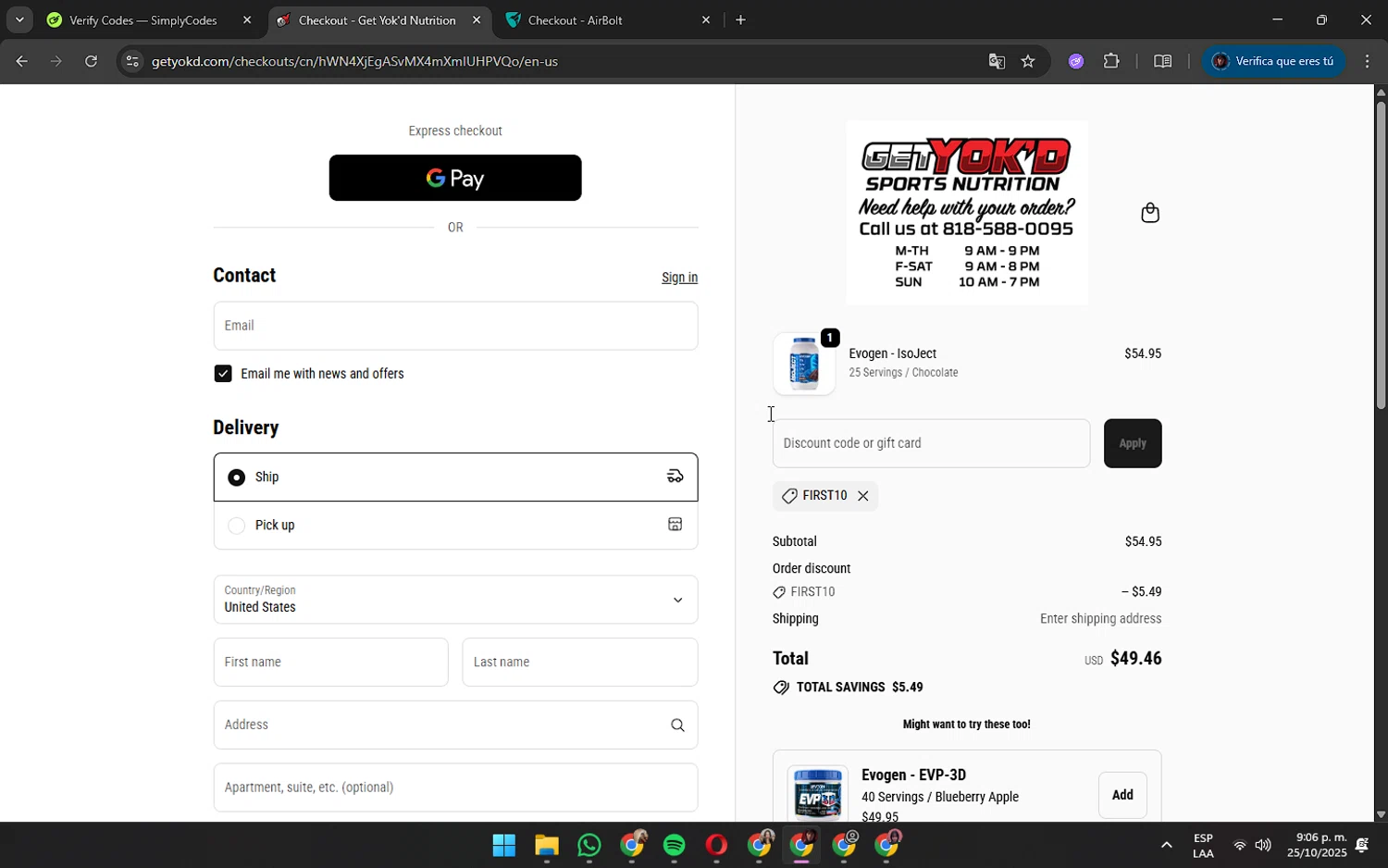
Task: Click the store icon in Pick up option
Action: (x=675, y=525)
